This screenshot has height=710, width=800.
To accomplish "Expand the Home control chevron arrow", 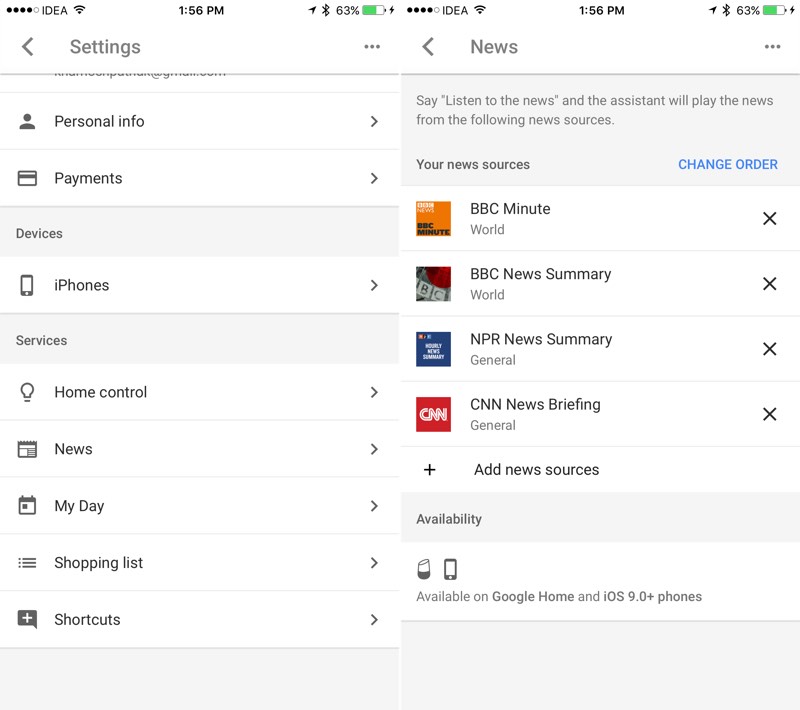I will pyautogui.click(x=374, y=392).
